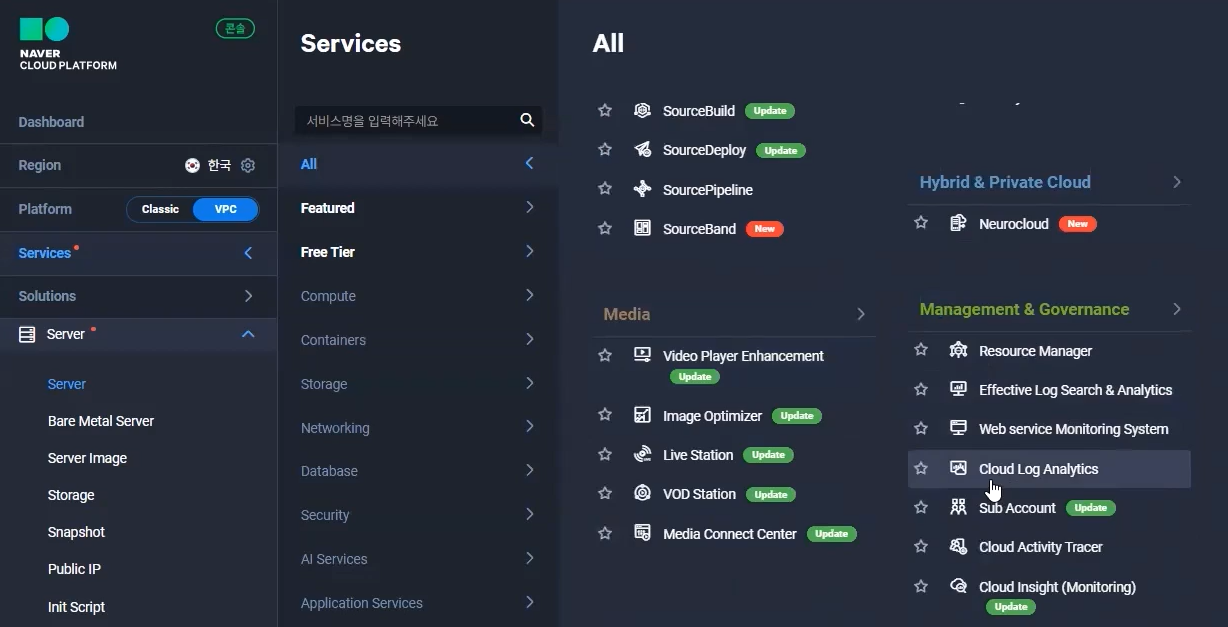Image resolution: width=1228 pixels, height=627 pixels.
Task: Open the Storage services category
Action: (418, 383)
